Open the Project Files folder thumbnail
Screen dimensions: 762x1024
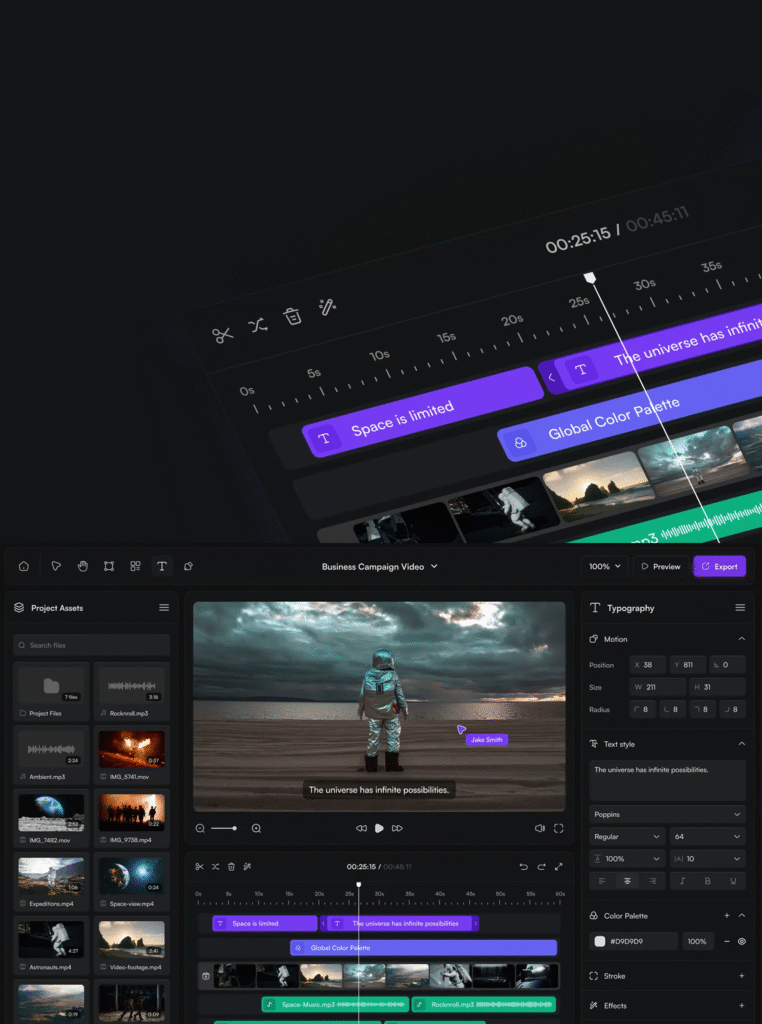tap(51, 686)
